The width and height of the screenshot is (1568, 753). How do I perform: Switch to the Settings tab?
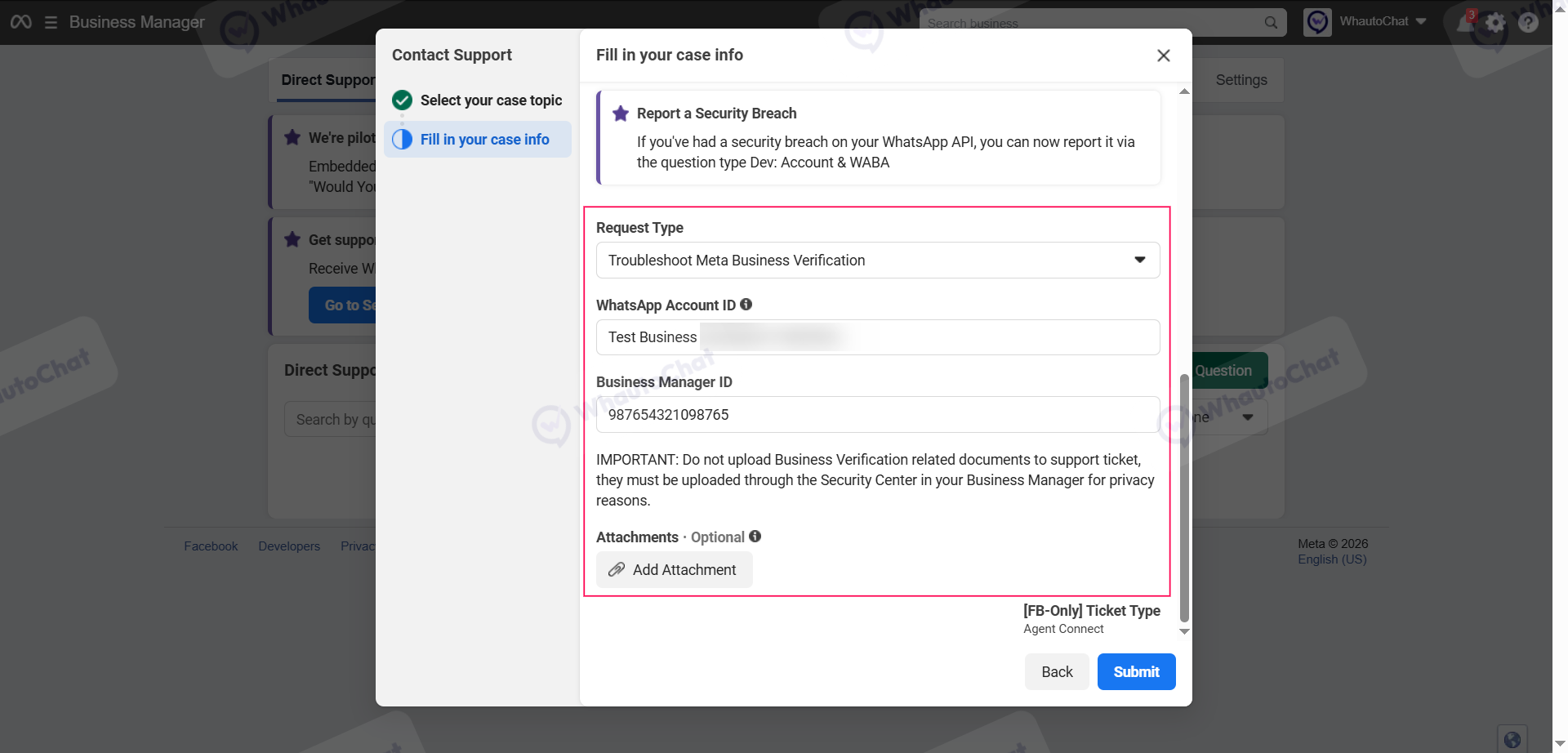(1241, 80)
